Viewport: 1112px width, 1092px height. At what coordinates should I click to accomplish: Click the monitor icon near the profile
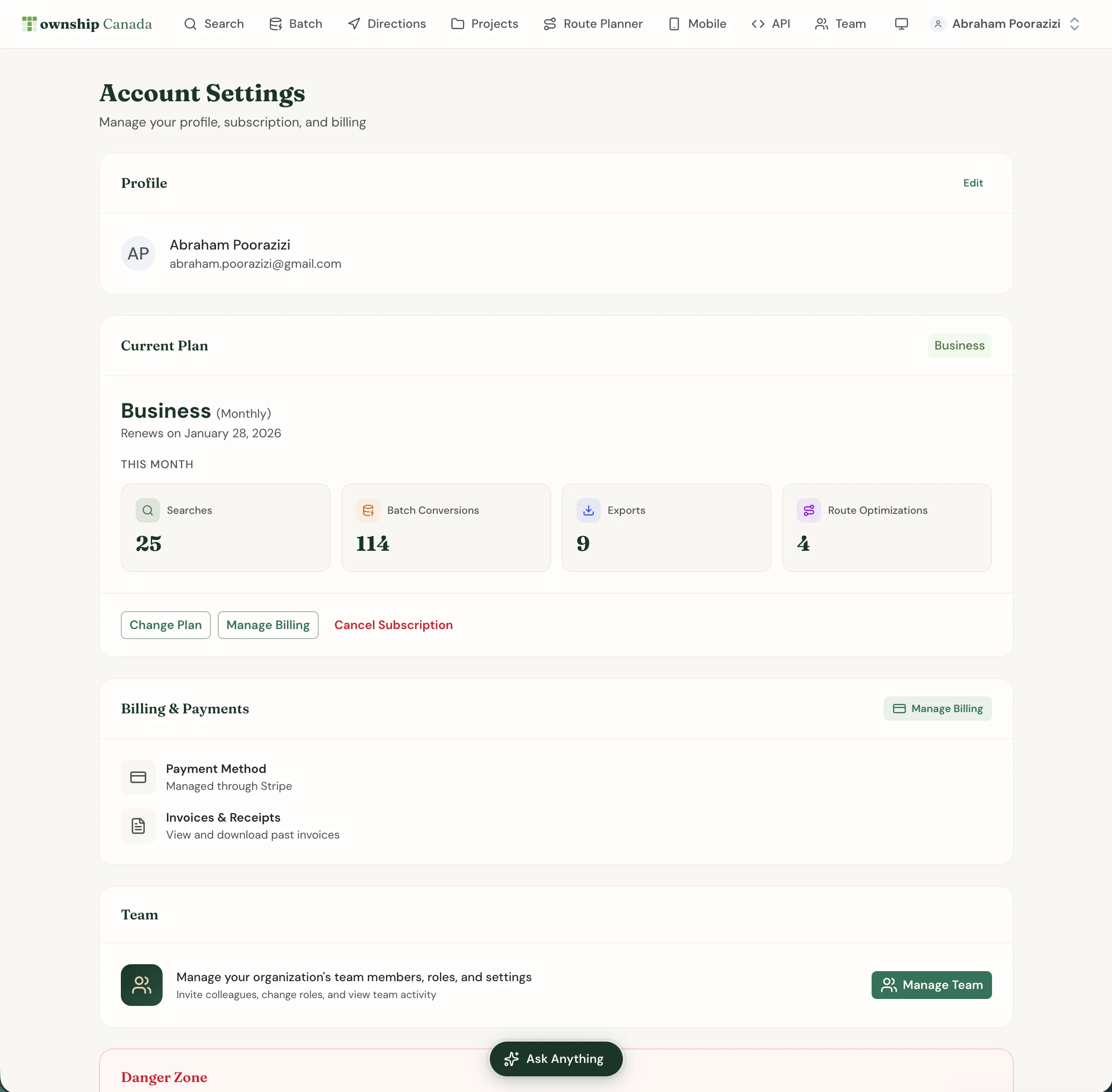(x=901, y=23)
